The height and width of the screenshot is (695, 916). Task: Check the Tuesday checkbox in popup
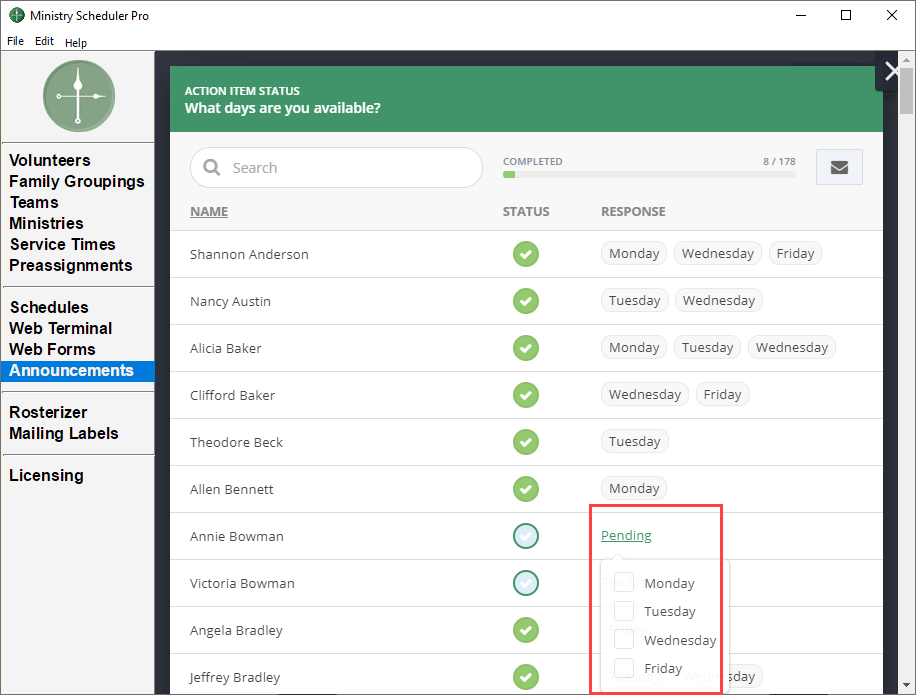pos(624,611)
